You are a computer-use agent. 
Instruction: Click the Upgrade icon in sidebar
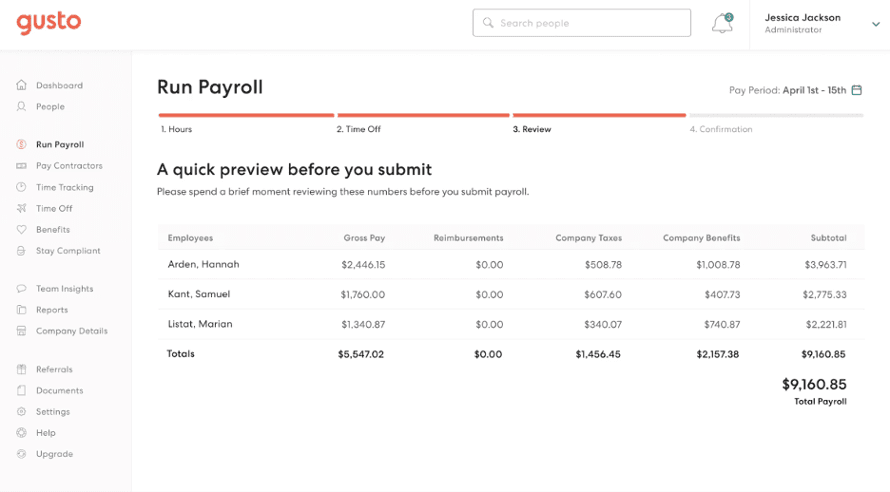pos(22,454)
